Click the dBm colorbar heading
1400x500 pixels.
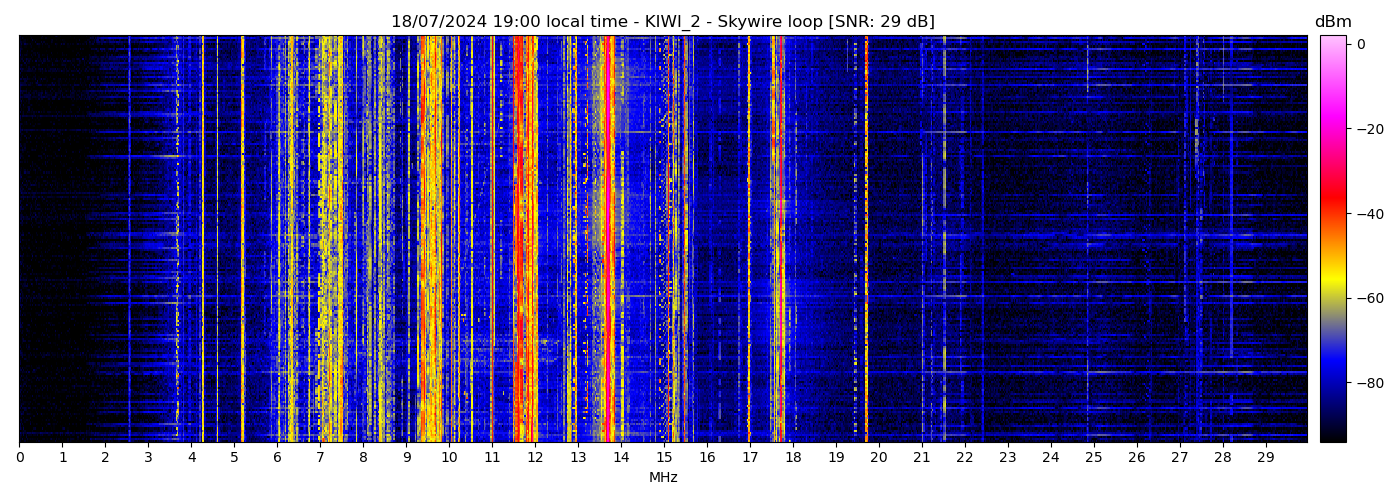[1332, 22]
